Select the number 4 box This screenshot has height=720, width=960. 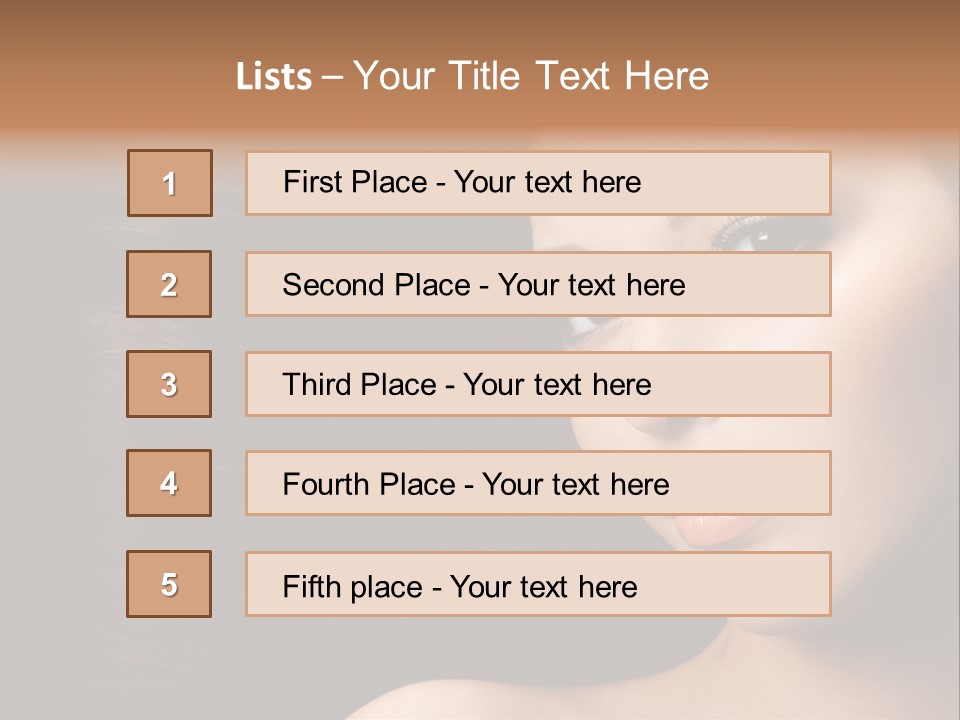(x=169, y=483)
